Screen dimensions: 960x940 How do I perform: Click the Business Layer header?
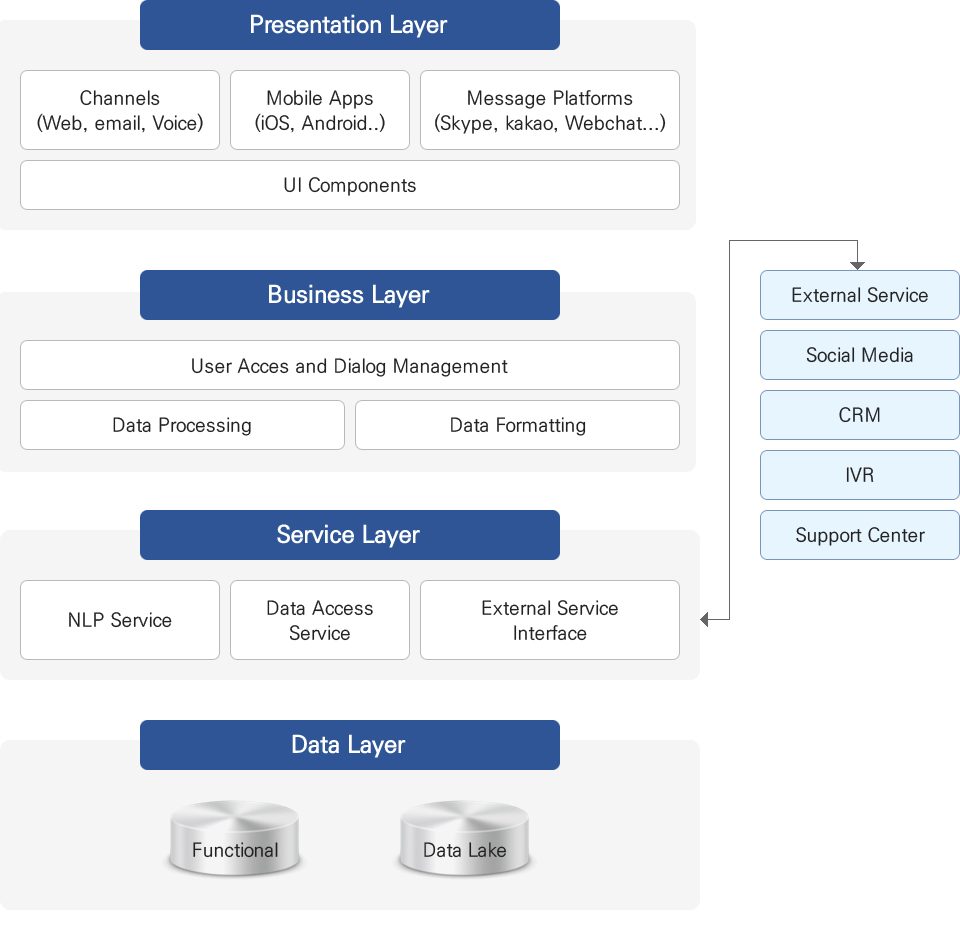[x=350, y=295]
